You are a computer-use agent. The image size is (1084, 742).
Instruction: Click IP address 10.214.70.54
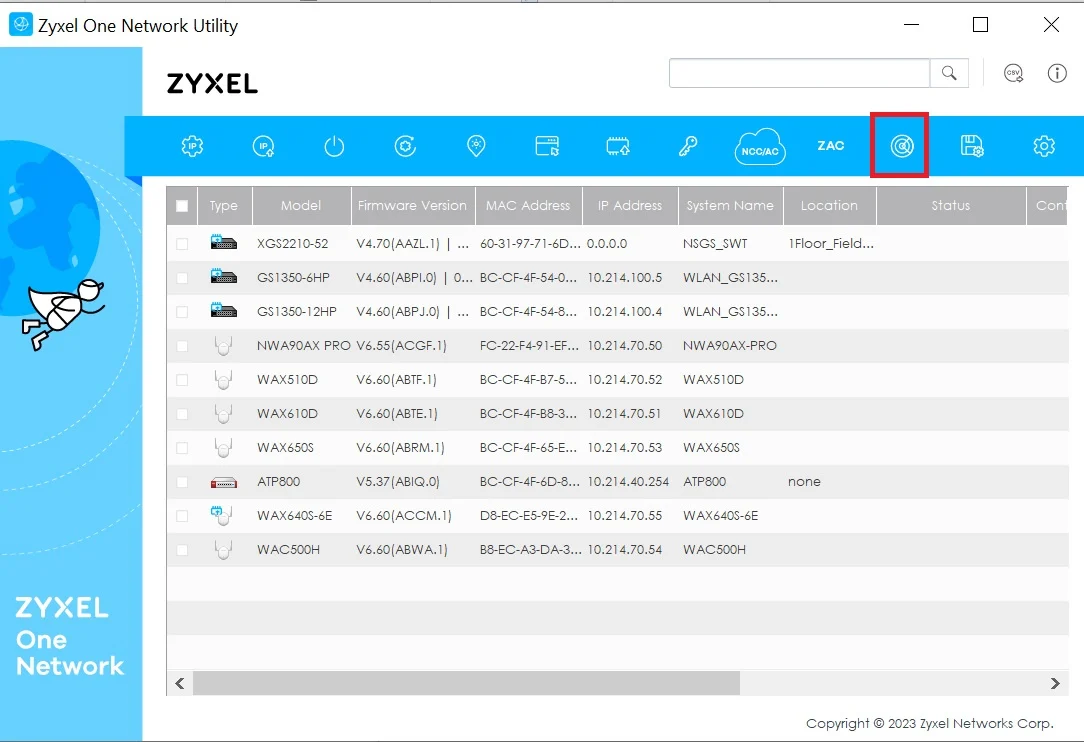[x=624, y=550]
